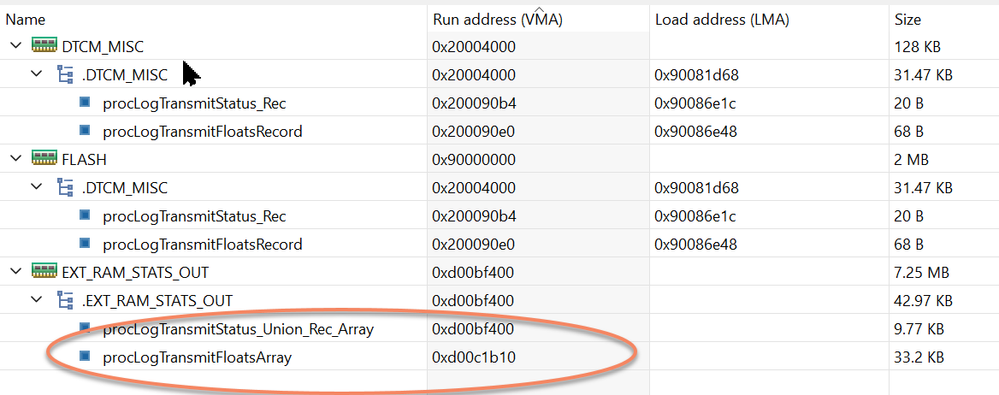Select procLogTransmitFloatsRecord under the FLASH region
The image size is (999, 395).
tap(500, 244)
